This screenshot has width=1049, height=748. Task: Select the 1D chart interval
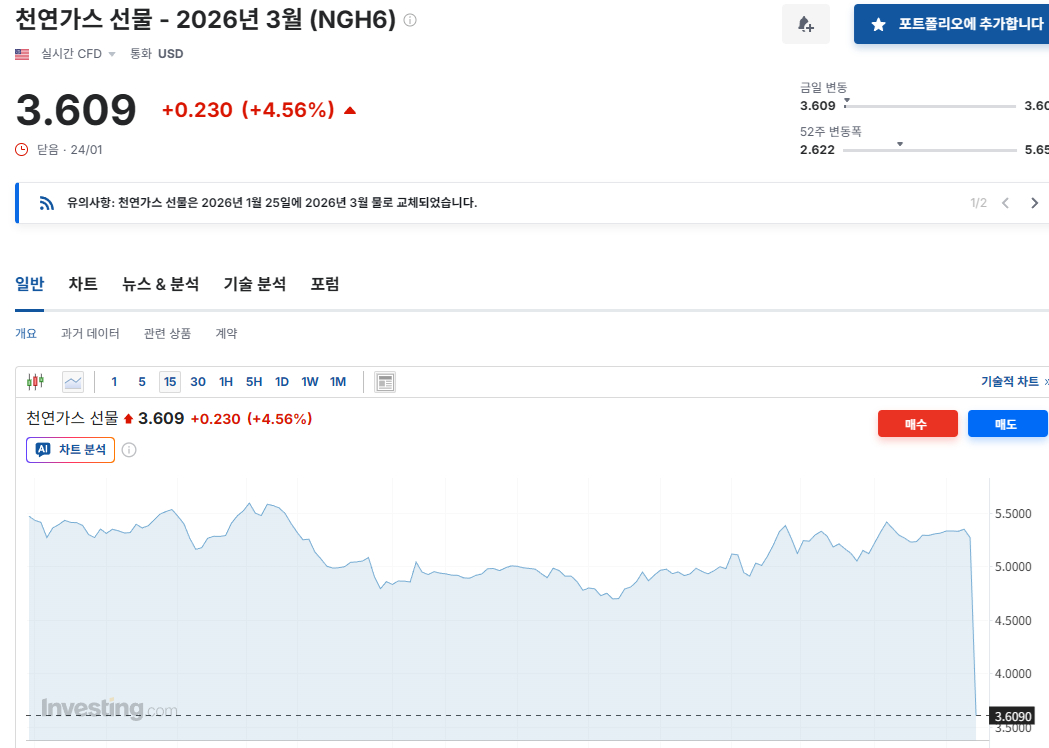pos(282,381)
